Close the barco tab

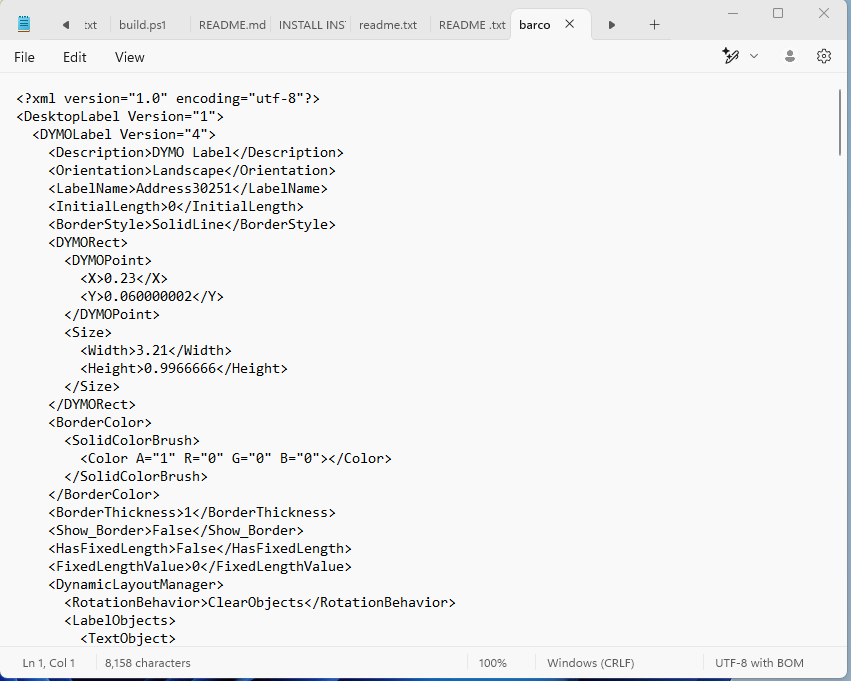tap(570, 24)
